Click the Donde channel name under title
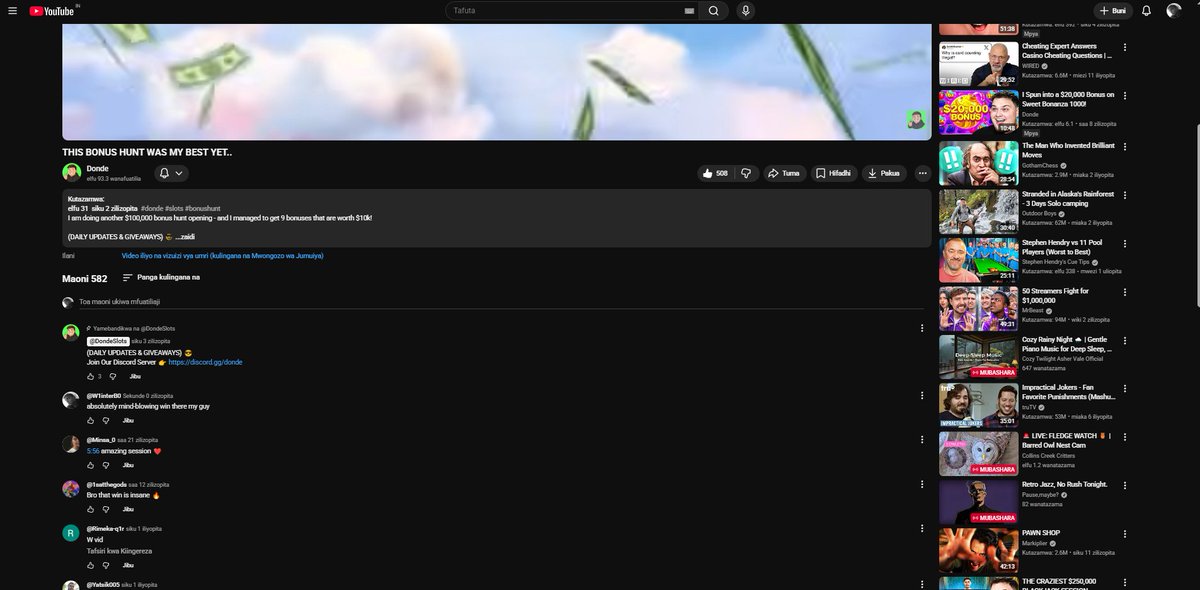The width and height of the screenshot is (1200, 590). coord(97,169)
